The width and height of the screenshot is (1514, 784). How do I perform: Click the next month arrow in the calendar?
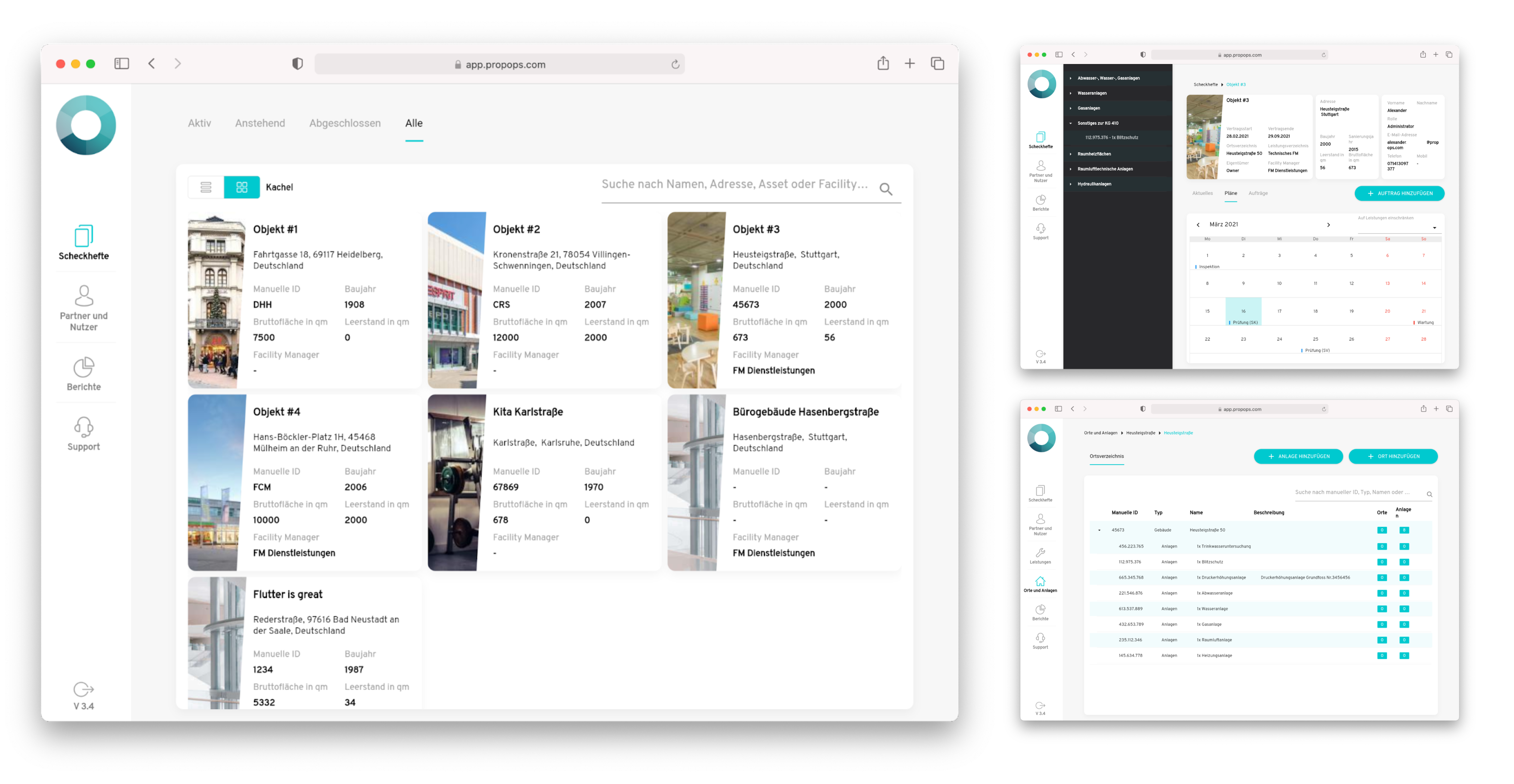(1328, 224)
